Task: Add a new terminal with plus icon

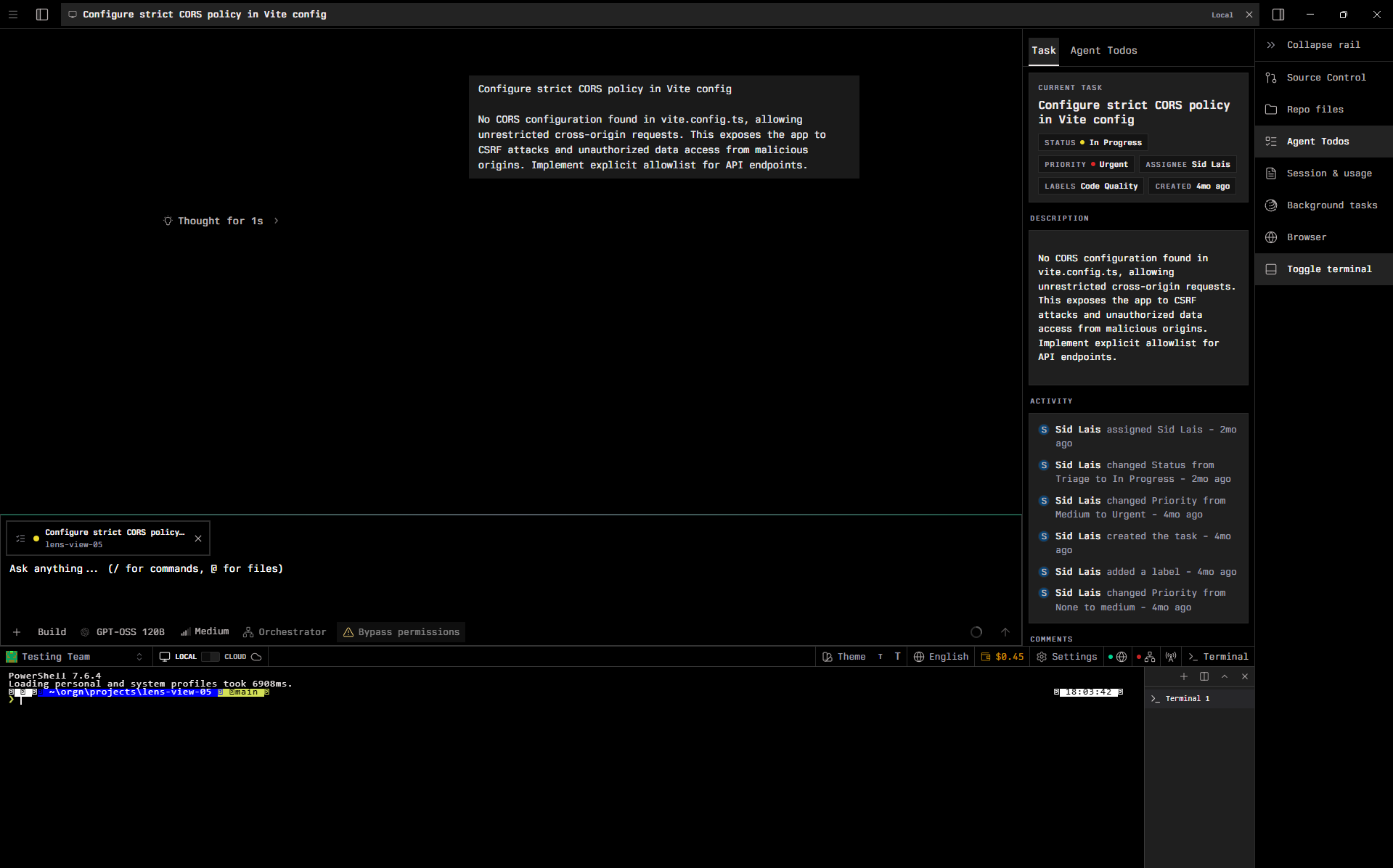Action: [x=1184, y=676]
